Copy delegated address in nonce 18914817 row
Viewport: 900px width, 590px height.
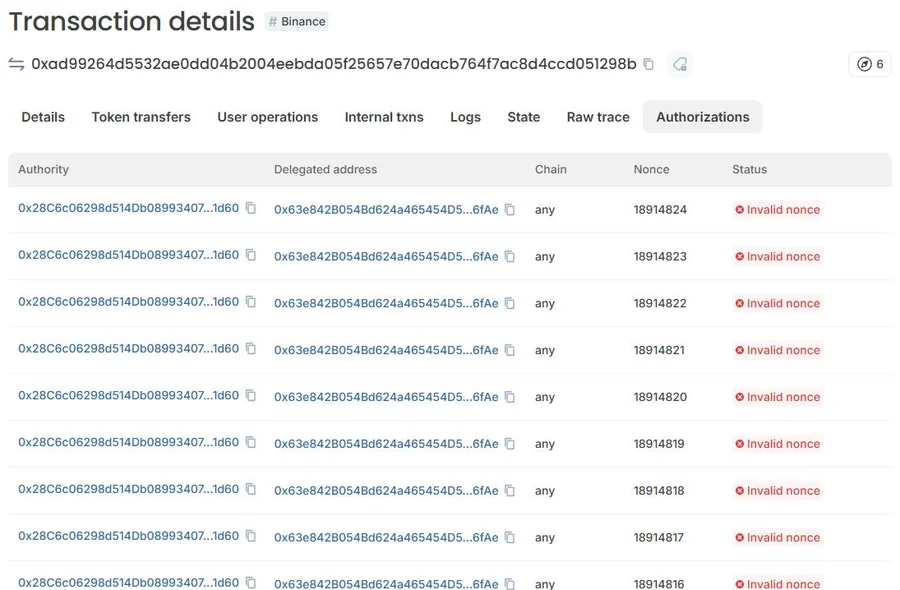pos(510,538)
